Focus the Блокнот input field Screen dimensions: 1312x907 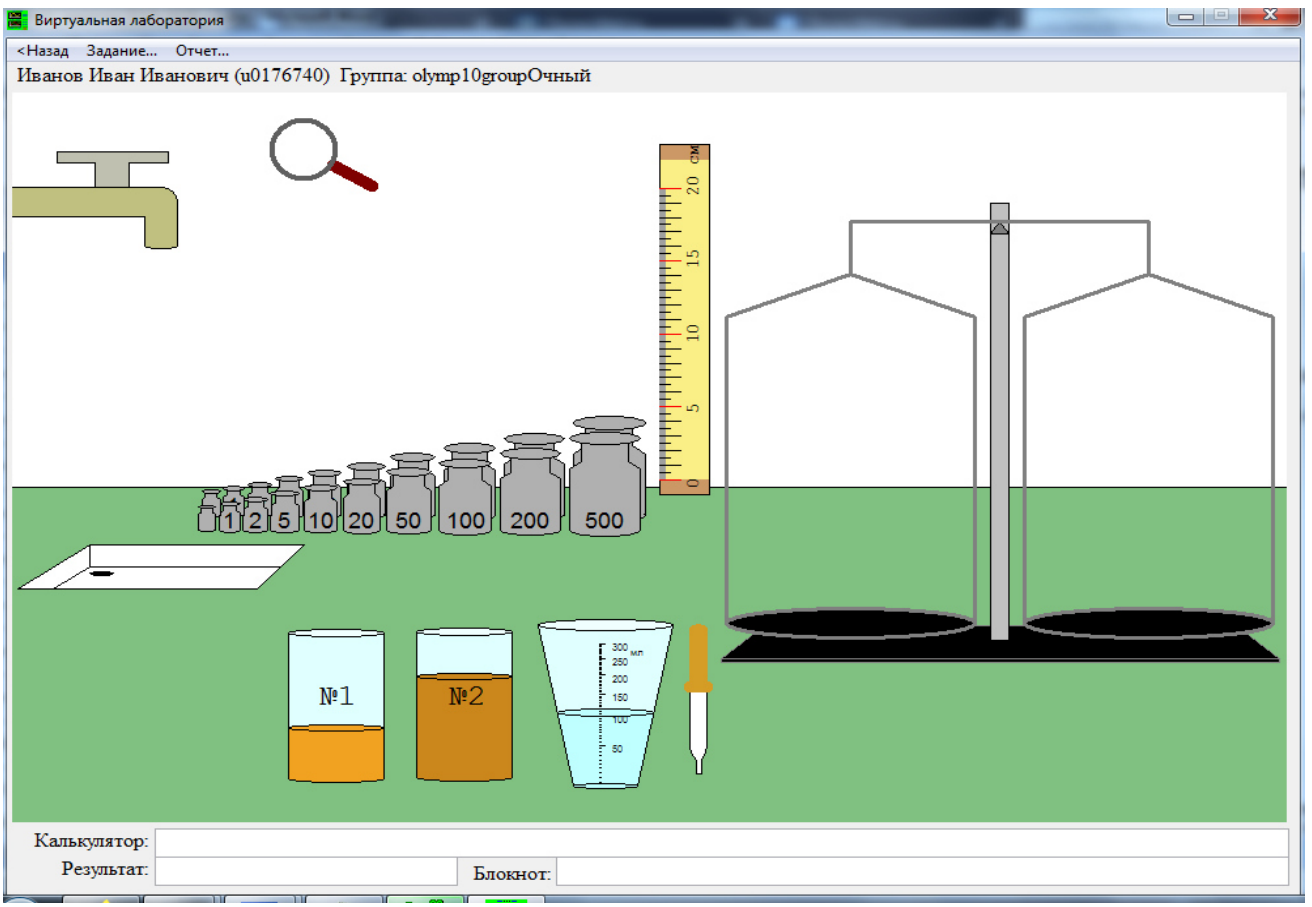pyautogui.click(x=922, y=871)
